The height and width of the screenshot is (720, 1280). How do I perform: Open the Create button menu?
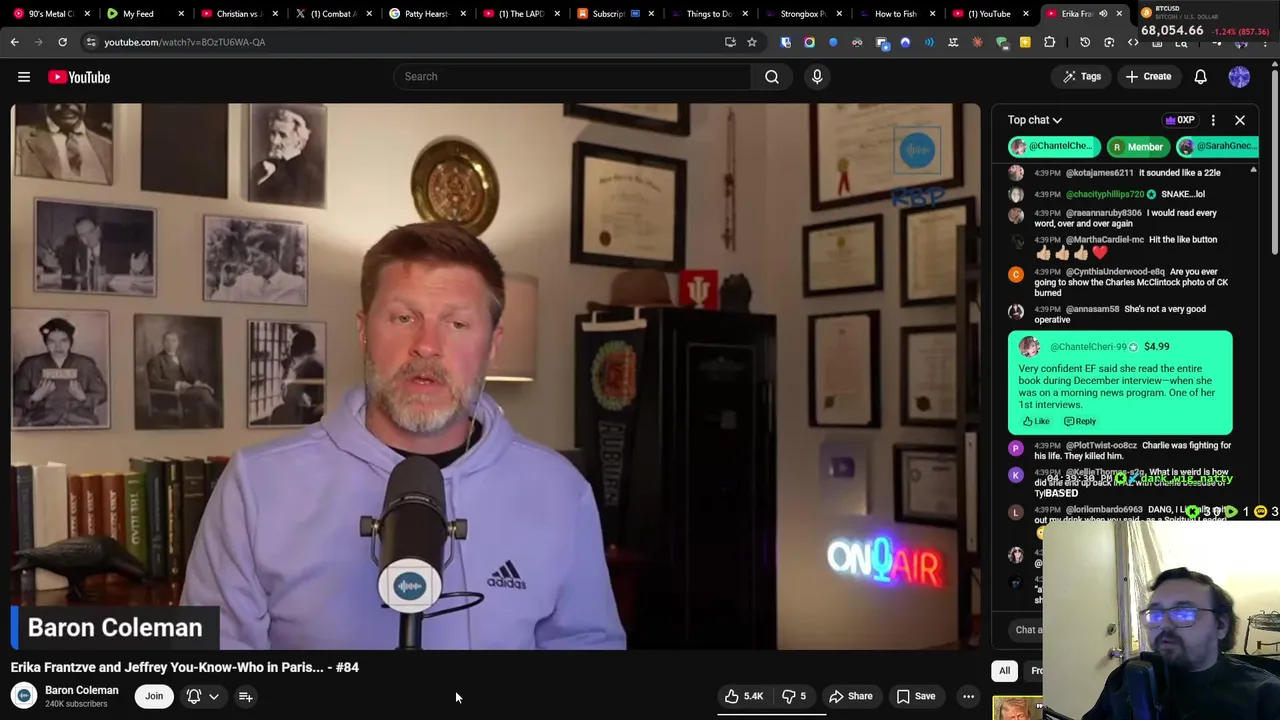point(1148,77)
